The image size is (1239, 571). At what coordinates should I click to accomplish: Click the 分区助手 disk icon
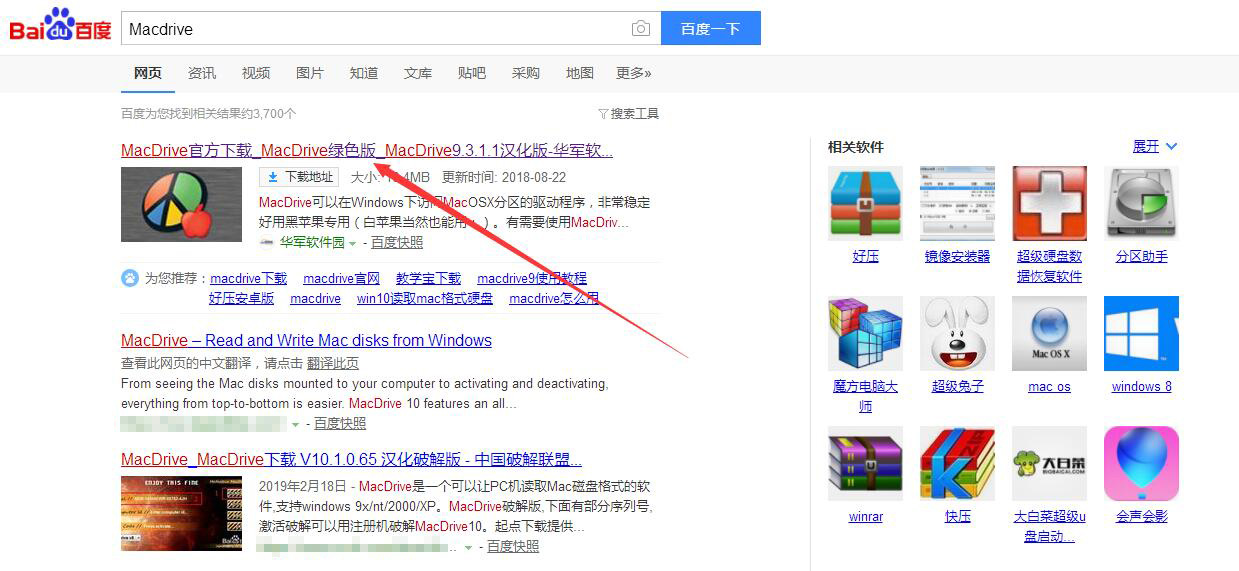(x=1141, y=203)
